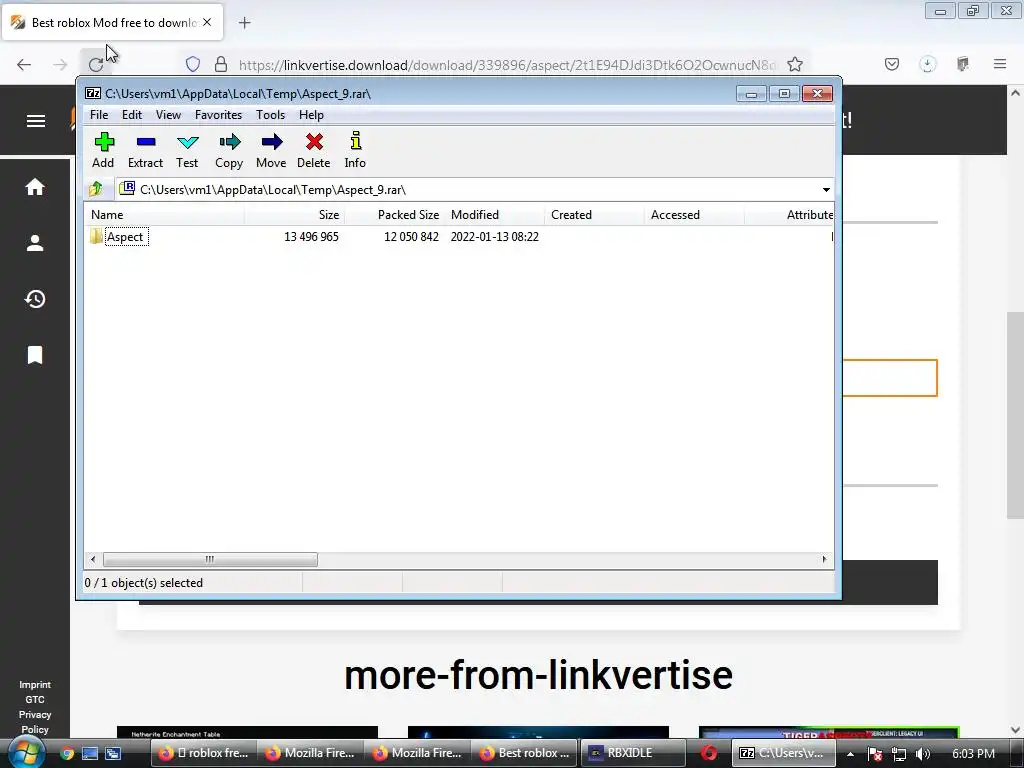Open the Firefox application menu
Viewport: 1024px width, 768px height.
[1000, 64]
